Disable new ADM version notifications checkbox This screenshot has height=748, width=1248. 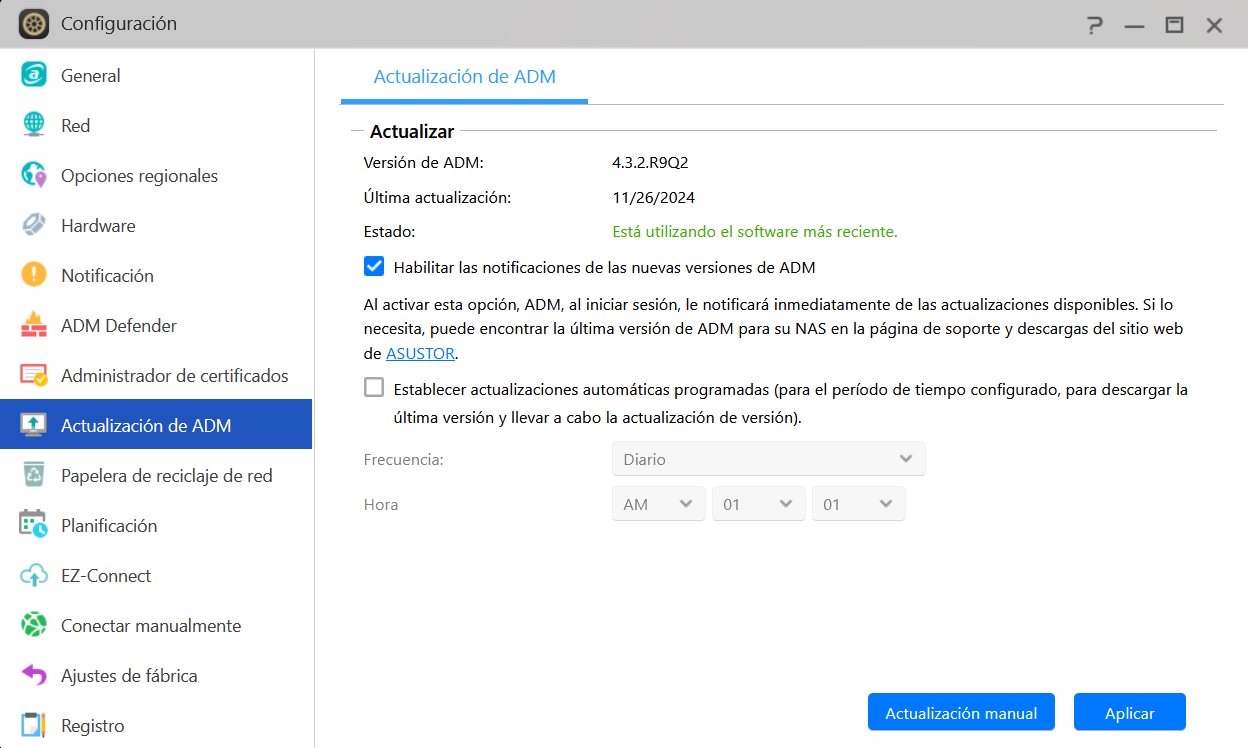point(374,267)
